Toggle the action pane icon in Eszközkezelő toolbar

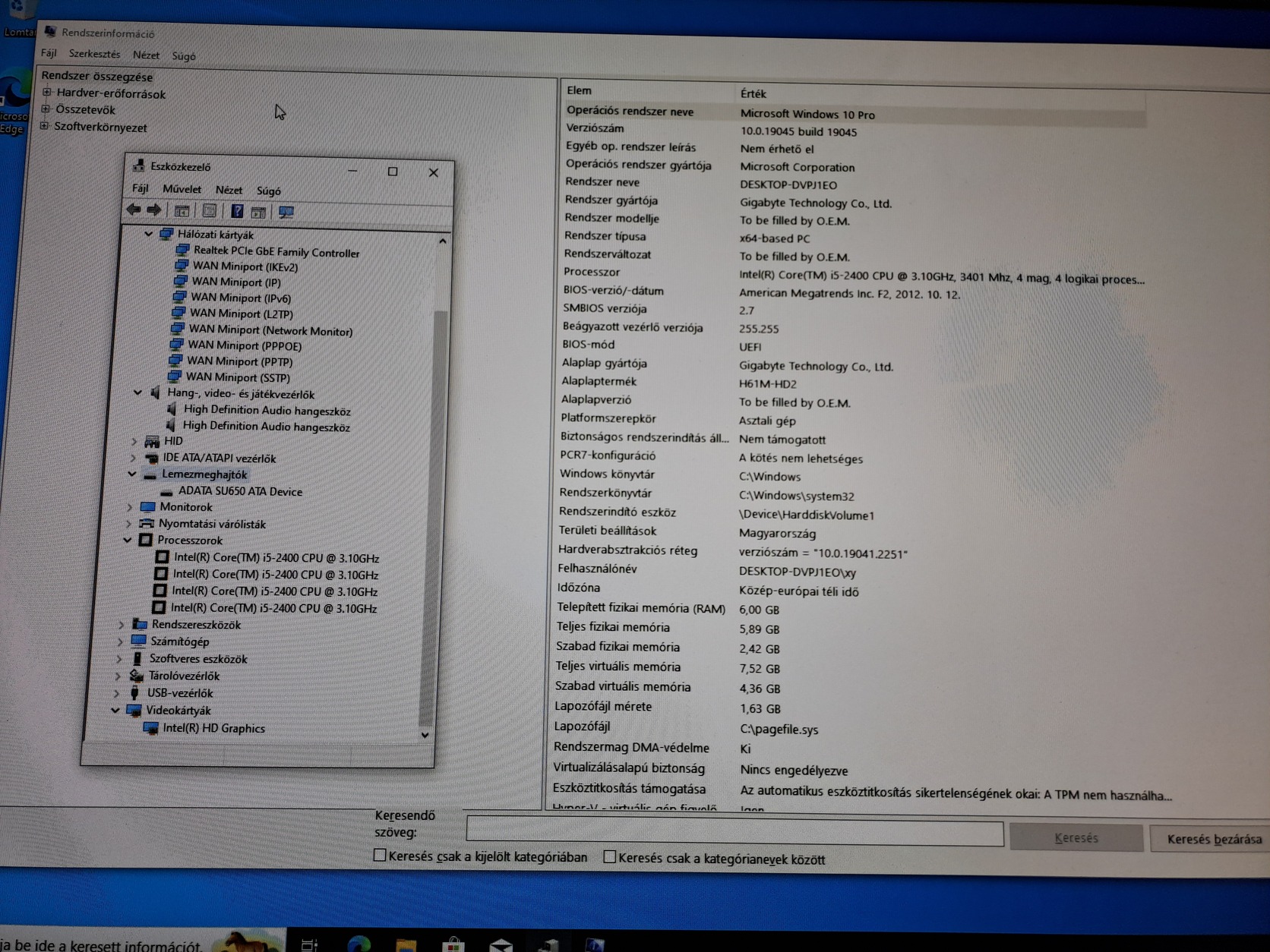[258, 213]
